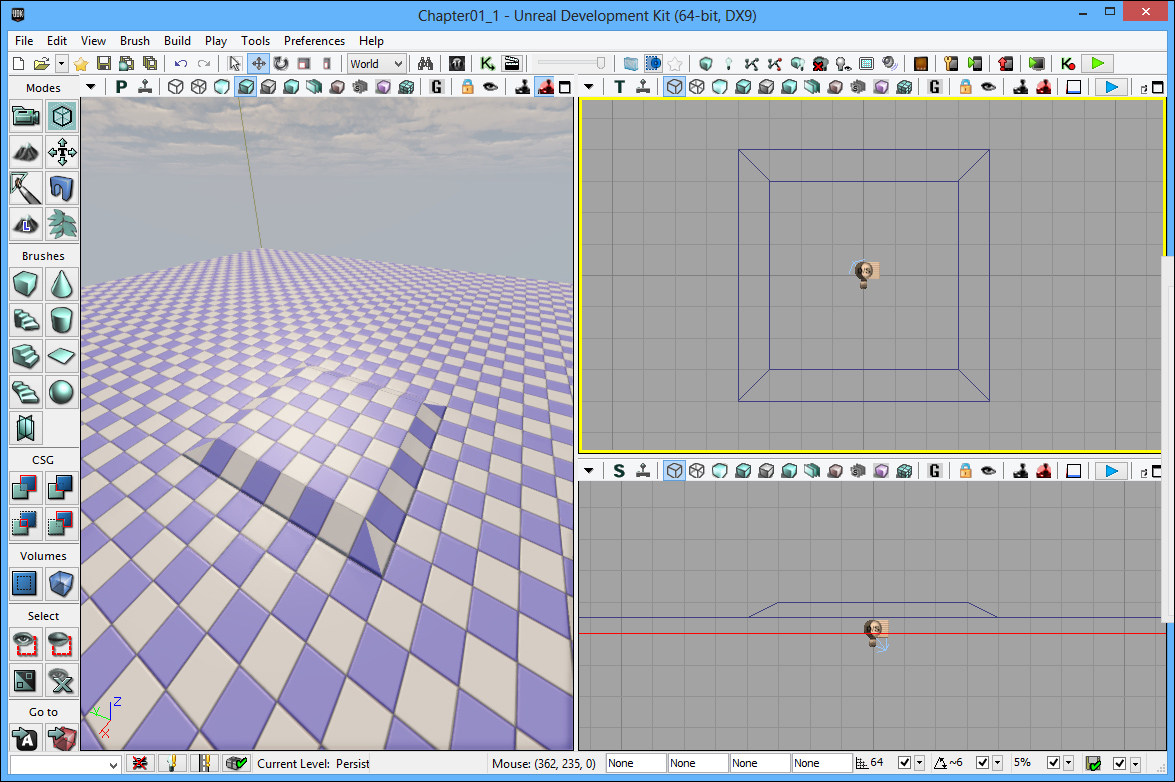This screenshot has width=1175, height=782.
Task: Activate Geometry mode in Modes panel
Action: click(62, 117)
